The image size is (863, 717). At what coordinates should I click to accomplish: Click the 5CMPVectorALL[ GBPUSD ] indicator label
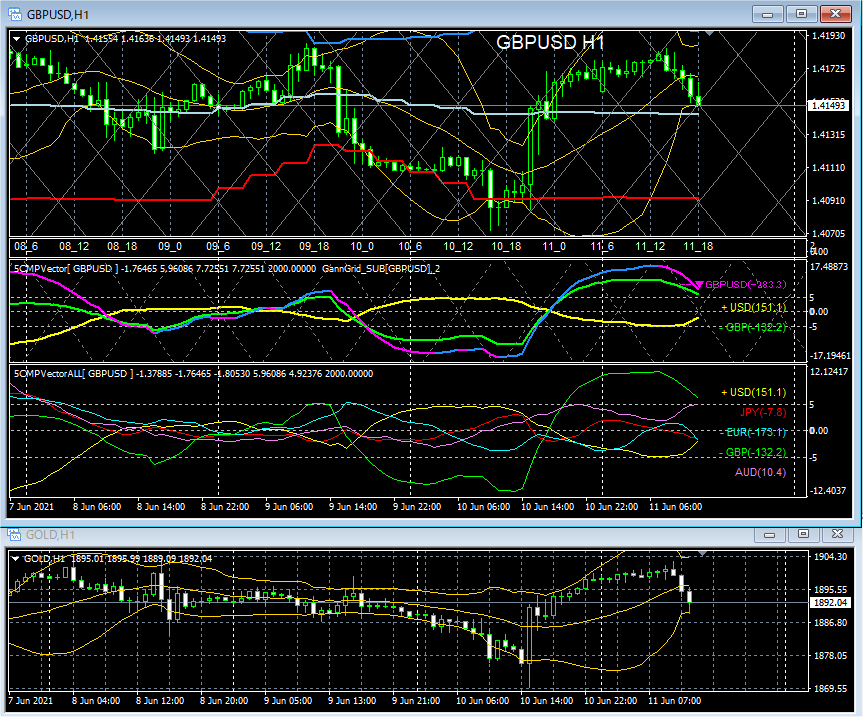[74, 374]
